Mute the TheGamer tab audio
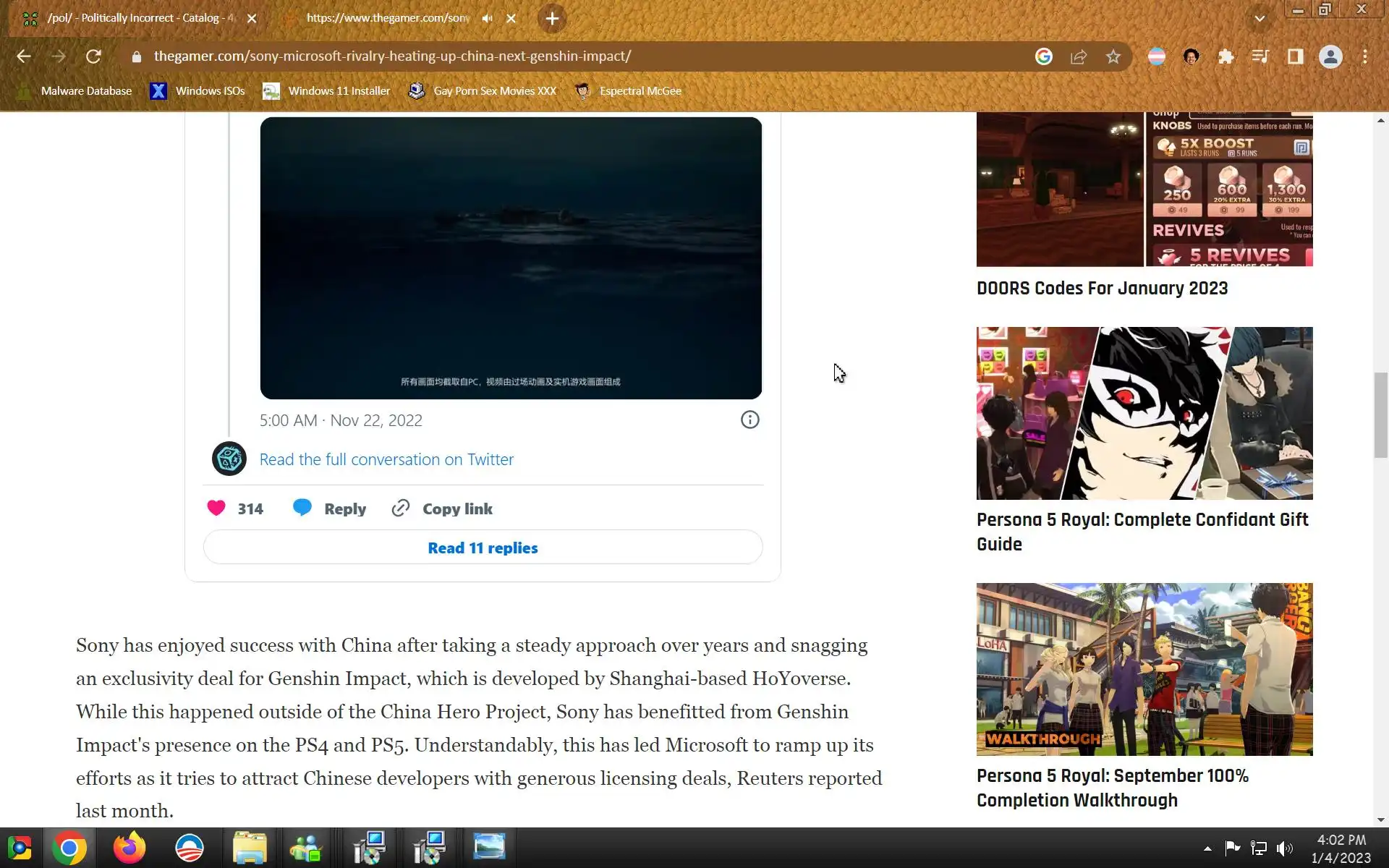1389x868 pixels. (488, 18)
